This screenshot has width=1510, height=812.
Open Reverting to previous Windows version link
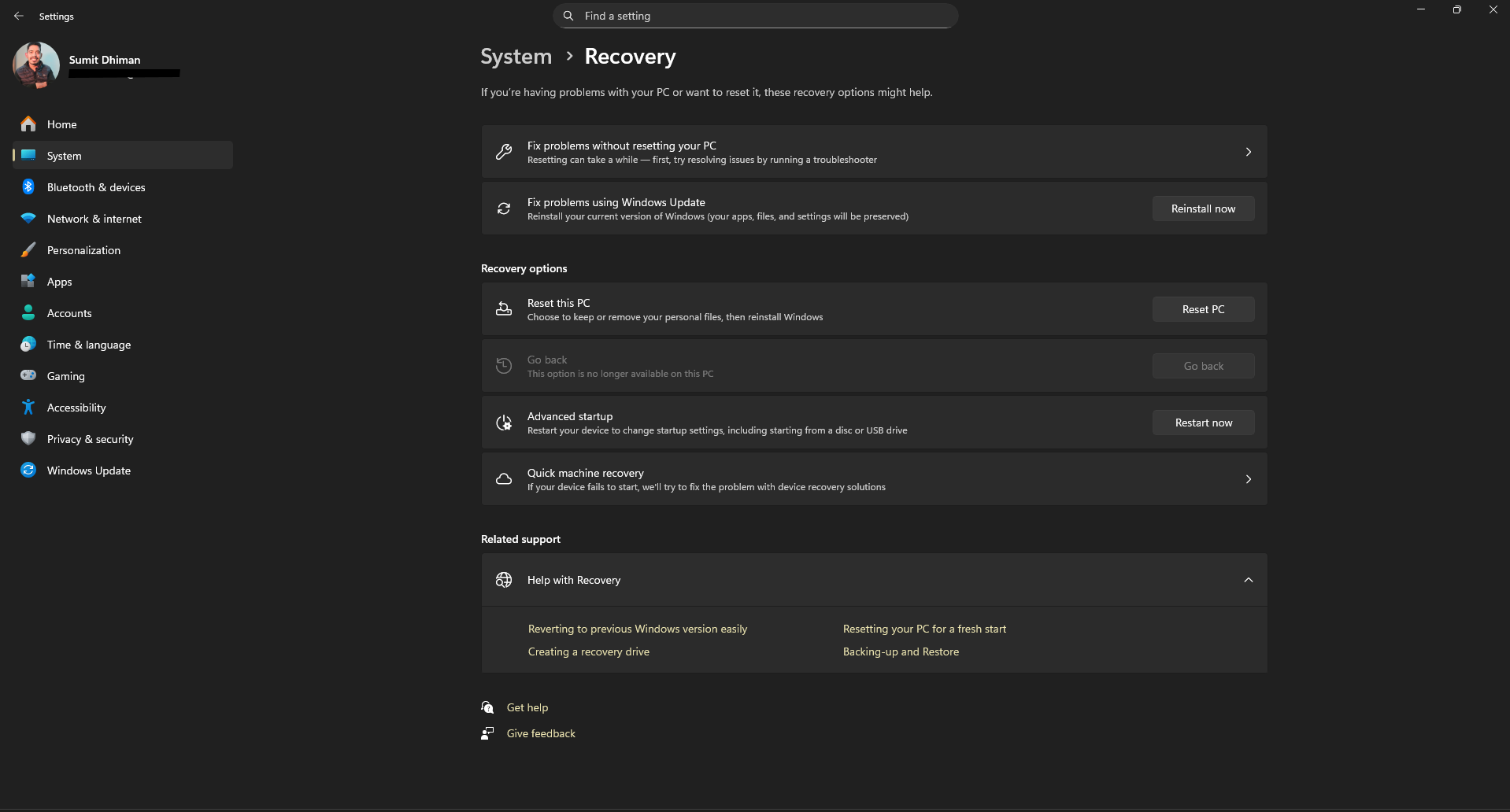pos(638,629)
